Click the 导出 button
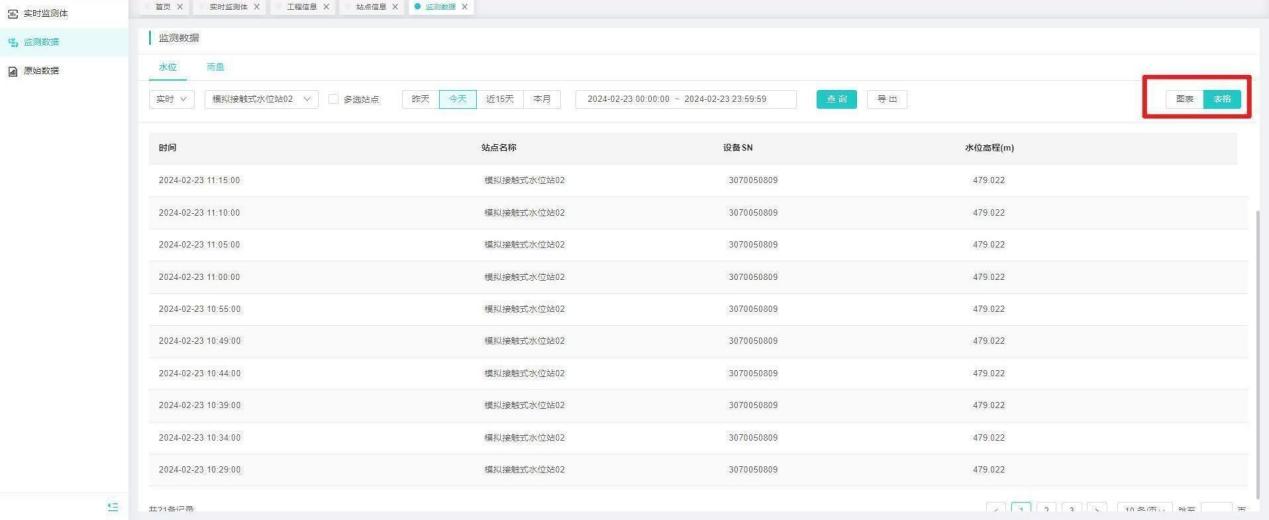Image resolution: width=1269 pixels, height=520 pixels. (x=886, y=100)
